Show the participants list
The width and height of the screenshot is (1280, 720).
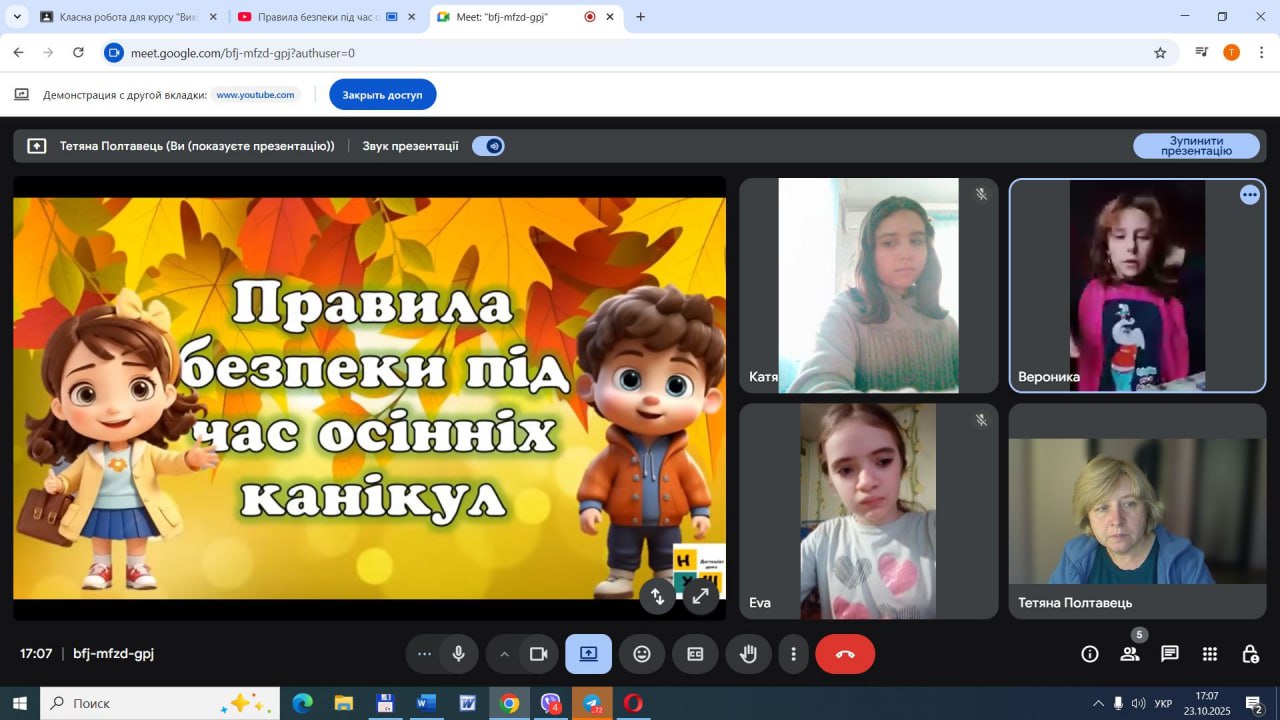tap(1130, 654)
